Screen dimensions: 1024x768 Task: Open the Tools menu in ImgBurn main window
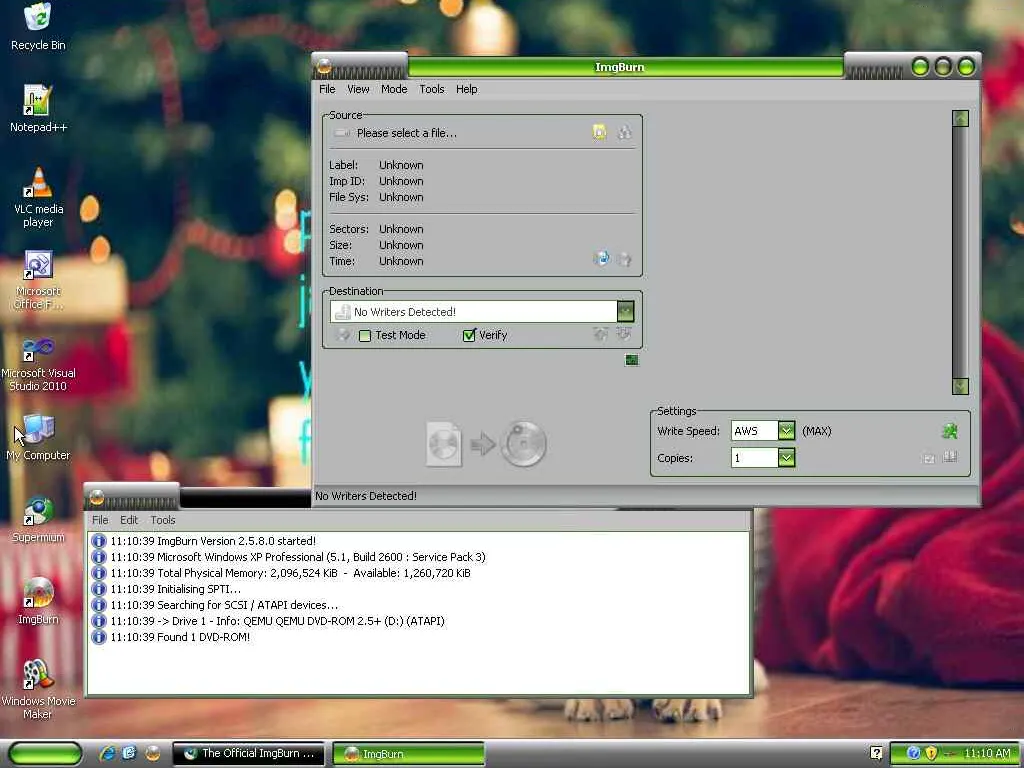pos(432,89)
